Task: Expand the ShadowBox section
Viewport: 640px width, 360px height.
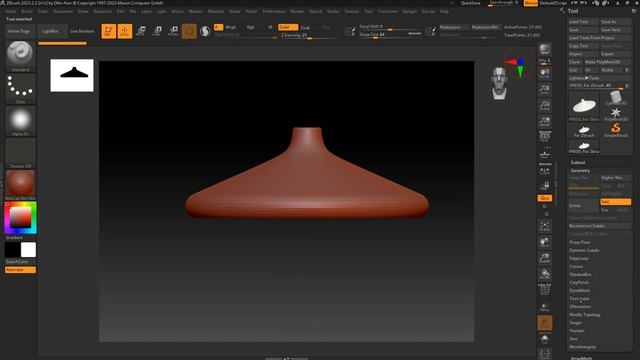Action: tap(580, 274)
